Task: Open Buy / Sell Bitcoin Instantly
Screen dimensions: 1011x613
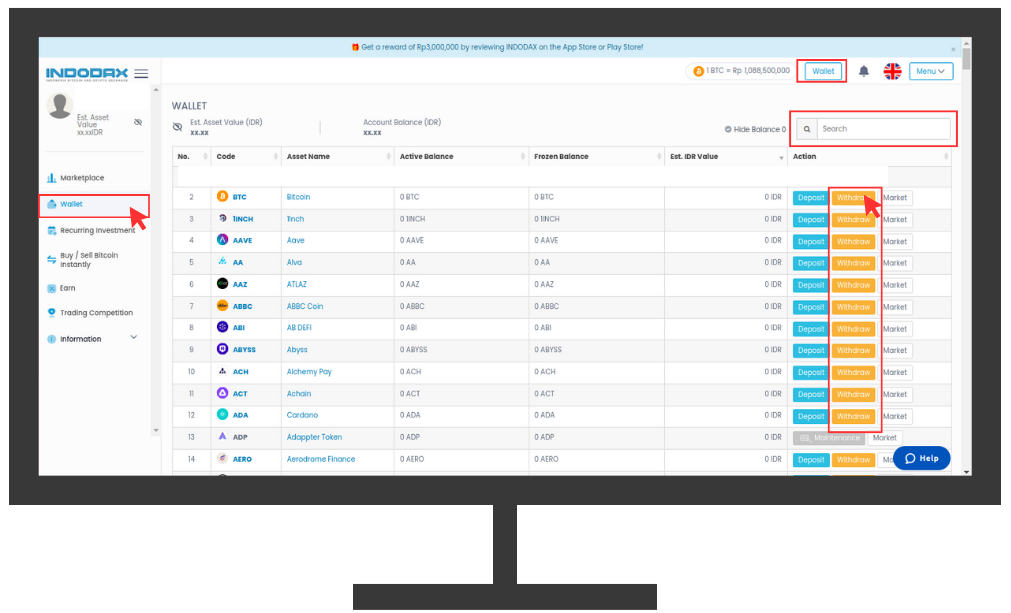Action: pyautogui.click(x=89, y=260)
